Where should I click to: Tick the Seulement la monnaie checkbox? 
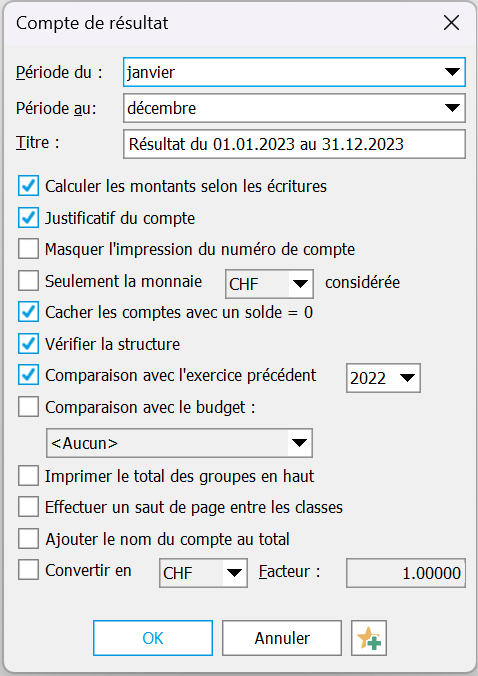click(28, 281)
